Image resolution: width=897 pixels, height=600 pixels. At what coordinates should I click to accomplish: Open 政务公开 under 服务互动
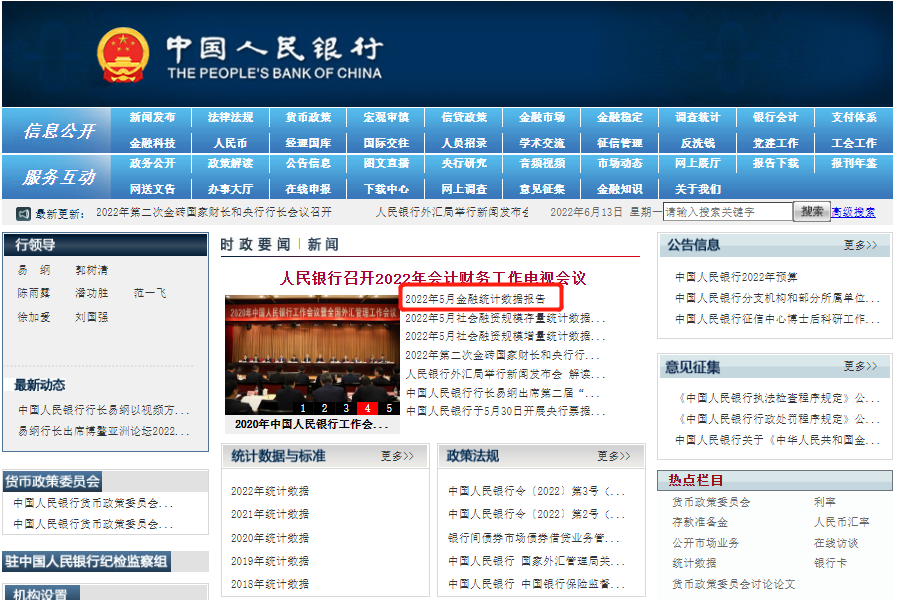152,164
